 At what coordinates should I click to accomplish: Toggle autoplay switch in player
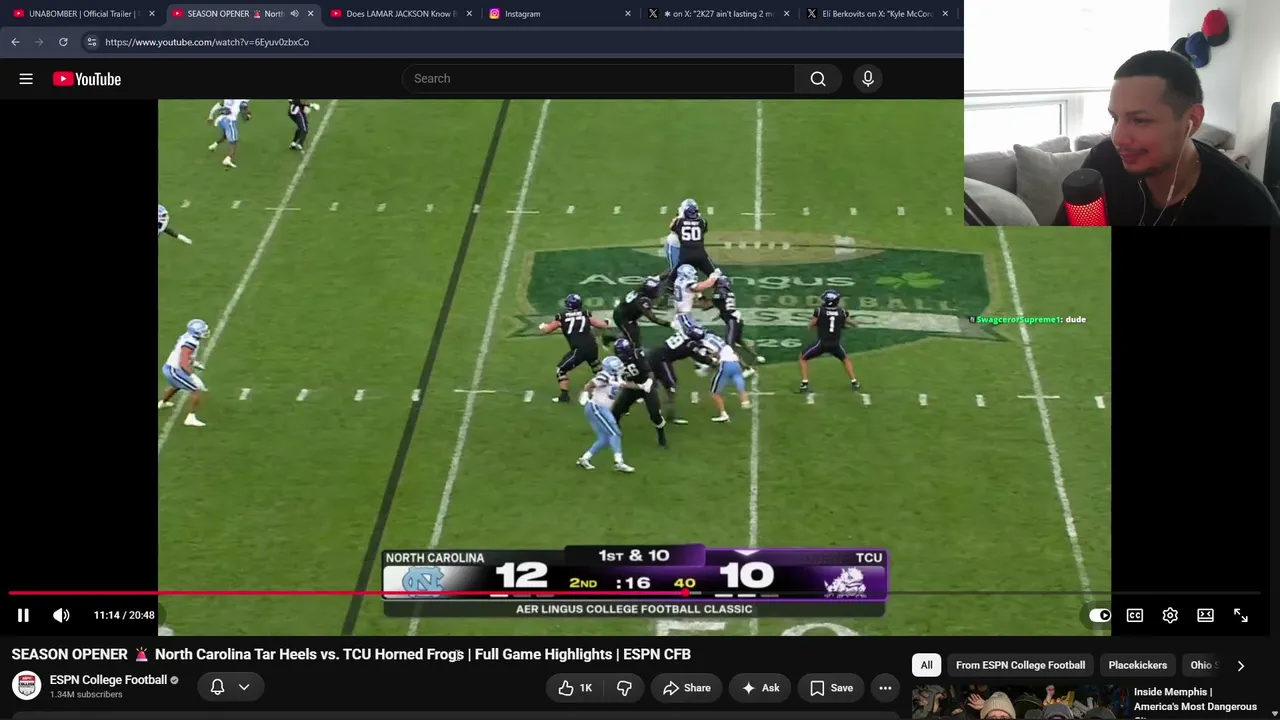click(1099, 615)
